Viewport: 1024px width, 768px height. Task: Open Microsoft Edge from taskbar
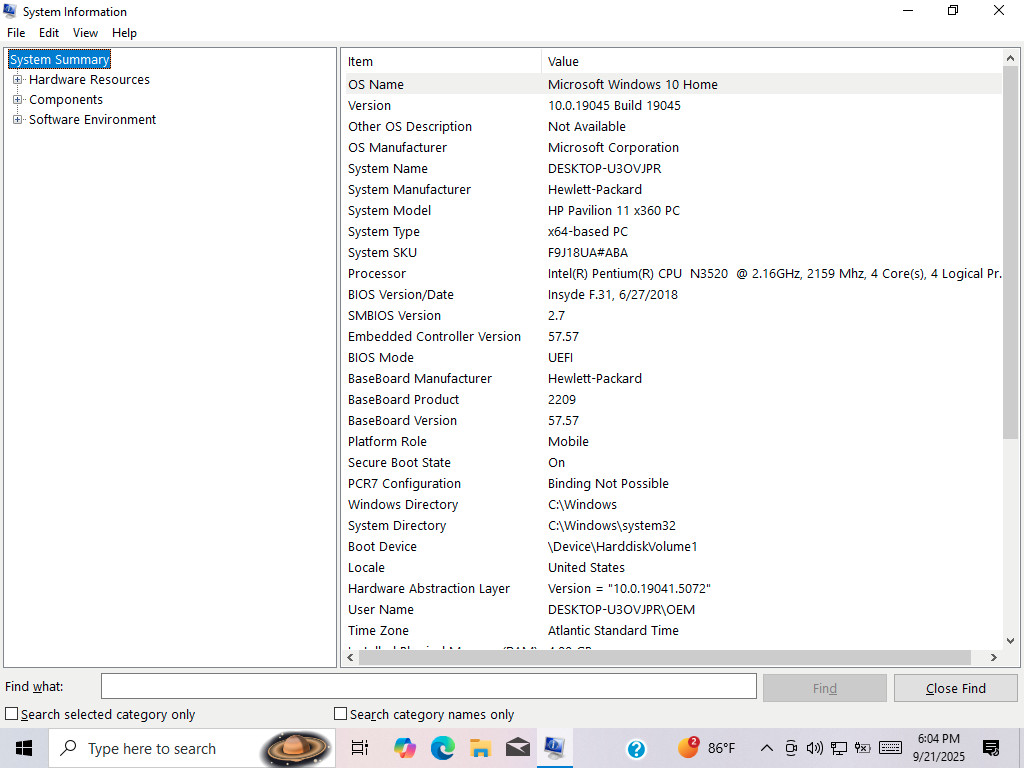click(x=443, y=748)
